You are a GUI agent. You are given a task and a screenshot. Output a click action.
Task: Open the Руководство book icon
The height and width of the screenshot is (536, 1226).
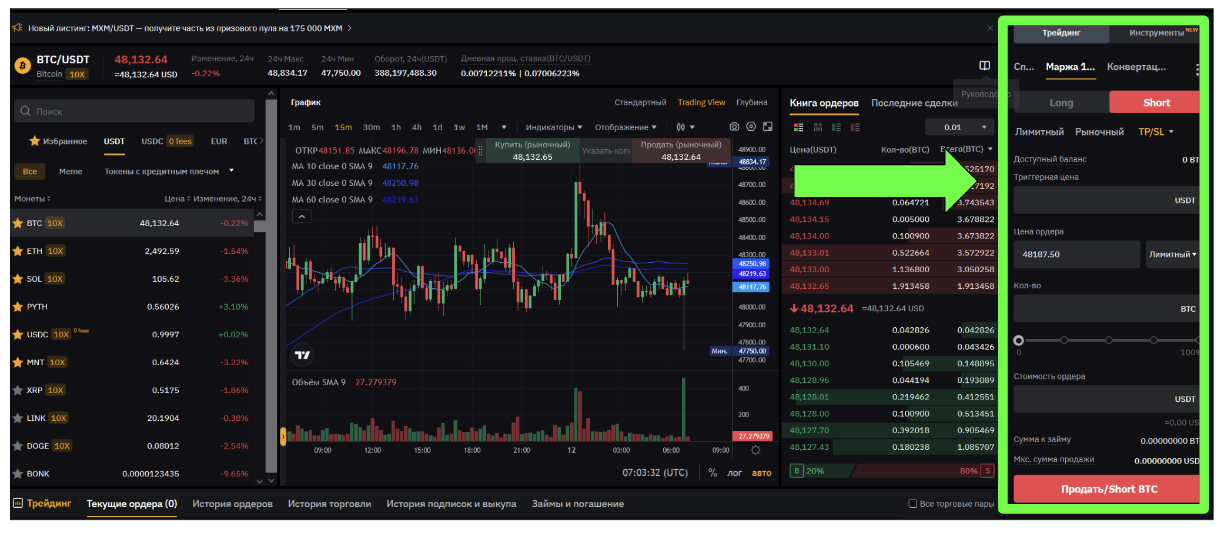coord(985,66)
